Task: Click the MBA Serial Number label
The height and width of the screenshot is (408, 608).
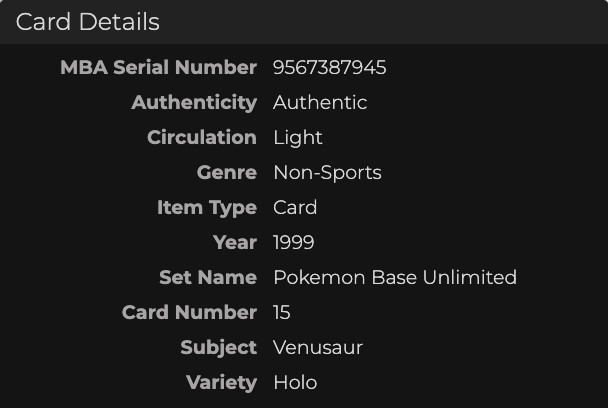Action: (x=158, y=68)
